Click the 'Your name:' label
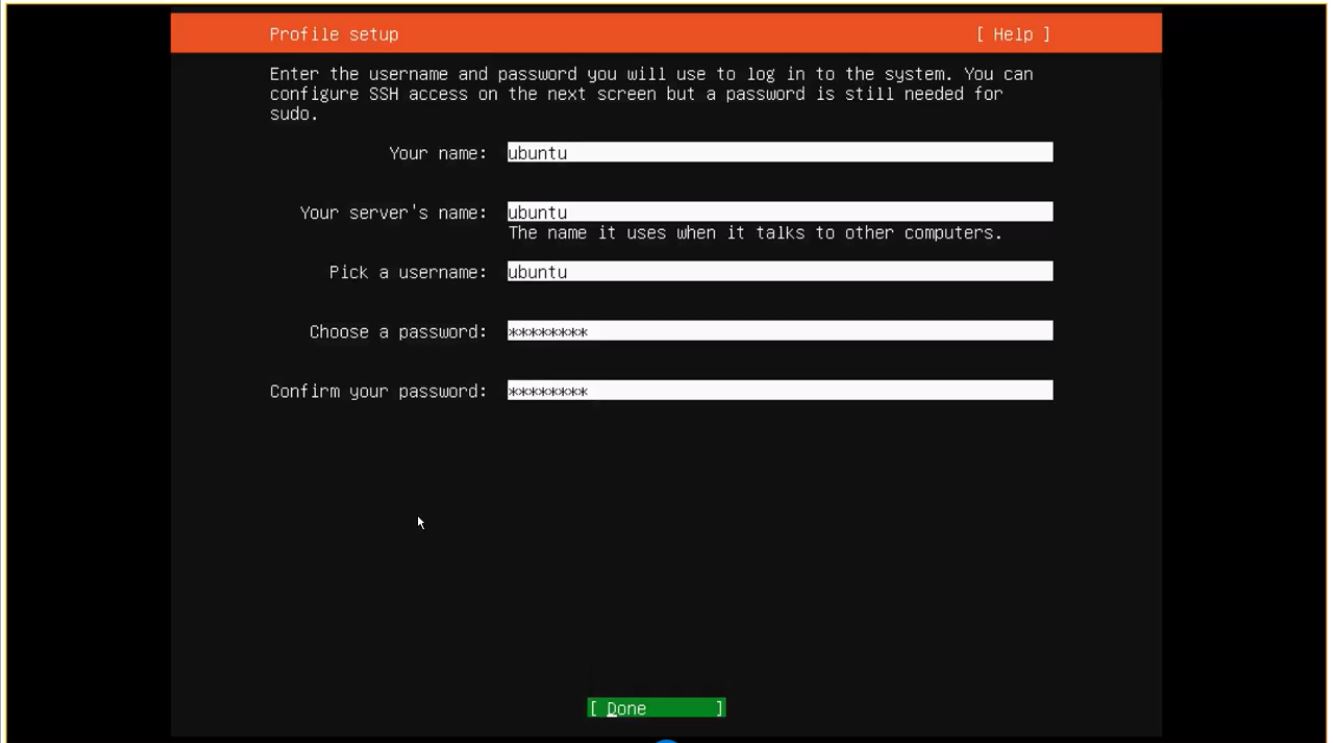This screenshot has width=1333, height=743. point(438,153)
